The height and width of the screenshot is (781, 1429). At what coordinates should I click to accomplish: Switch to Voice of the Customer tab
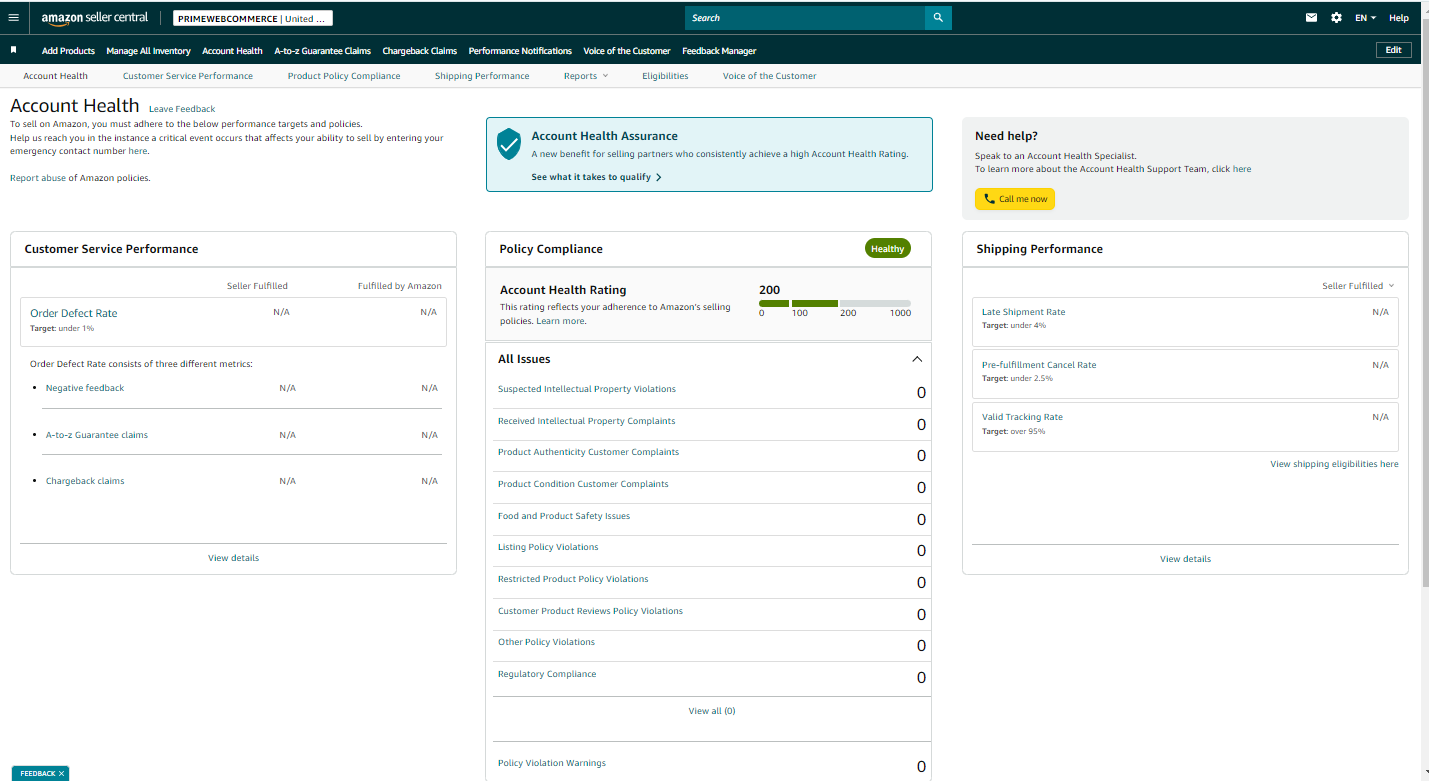[769, 76]
